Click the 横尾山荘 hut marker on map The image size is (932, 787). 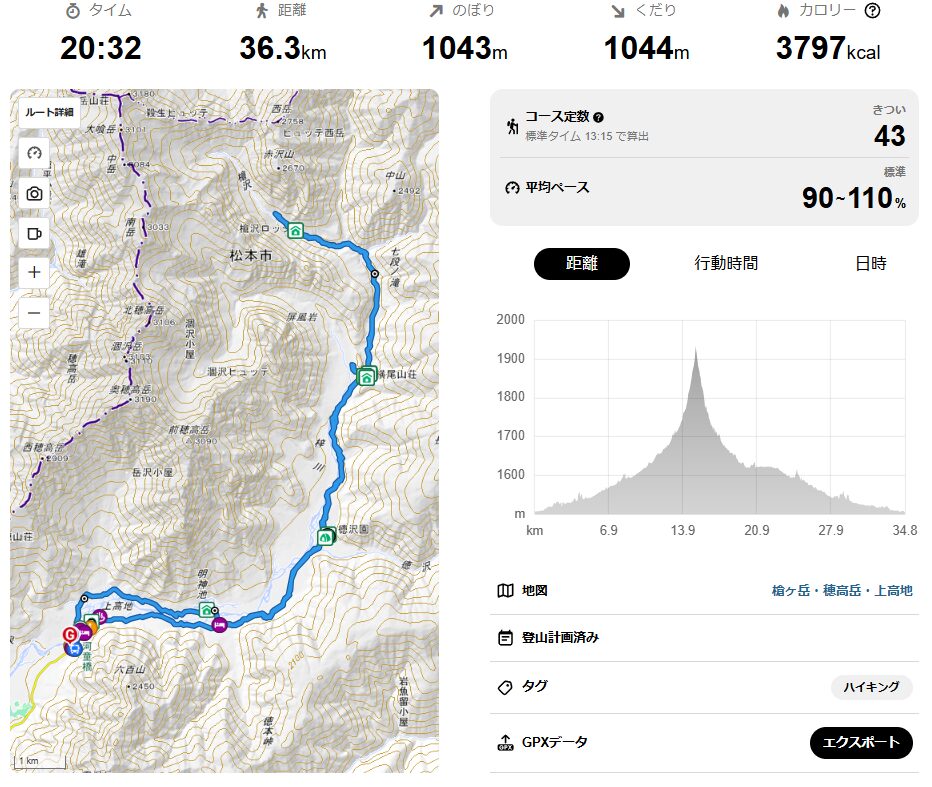coord(367,376)
